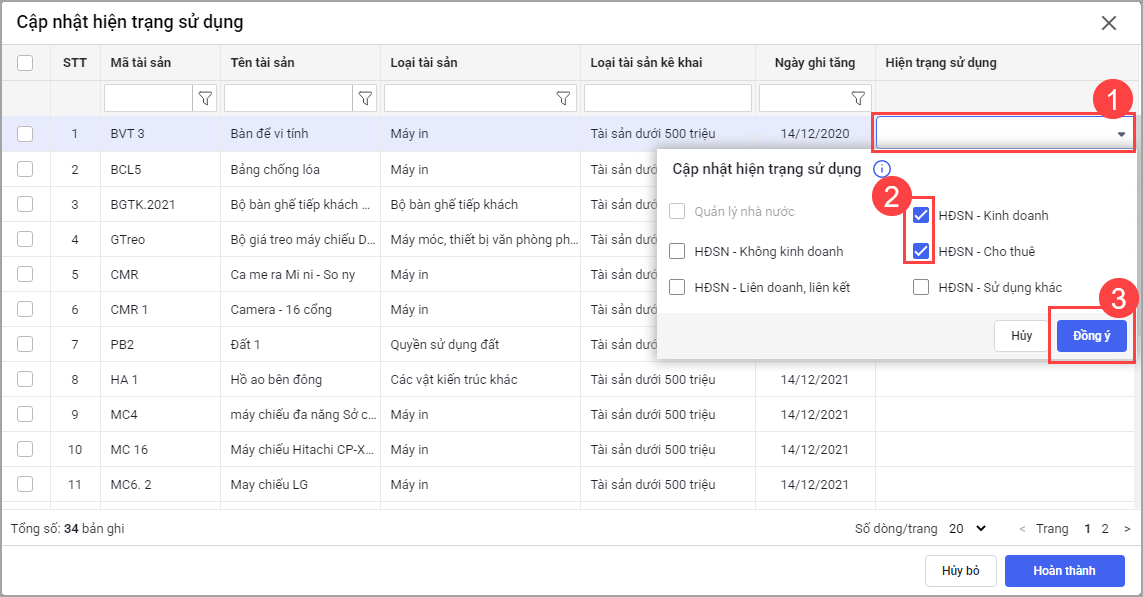Click the filter icon under Ngày ghi tăng
This screenshot has height=597, width=1143.
pyautogui.click(x=858, y=98)
